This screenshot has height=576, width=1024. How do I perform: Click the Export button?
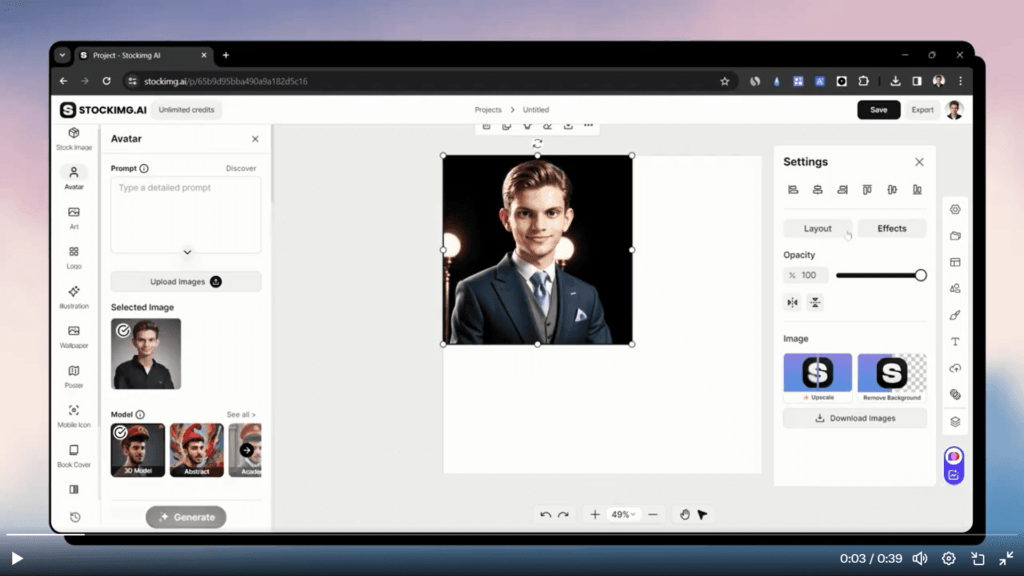point(922,110)
